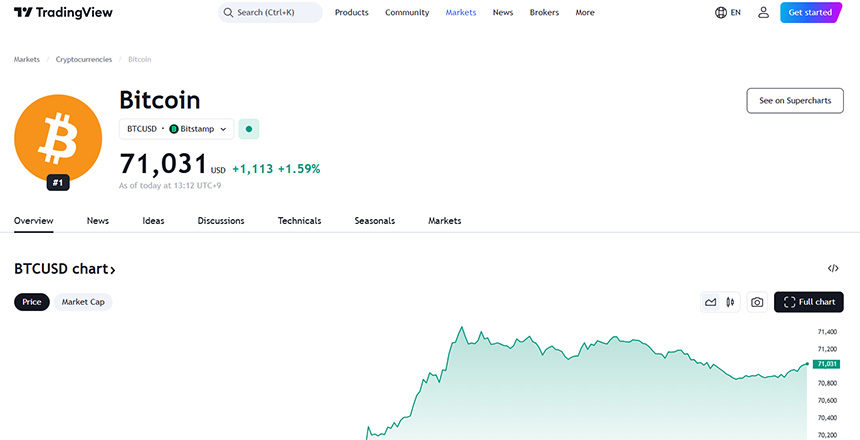This screenshot has height=440, width=860.
Task: Click the chart's highest peak point
Action: 461,327
